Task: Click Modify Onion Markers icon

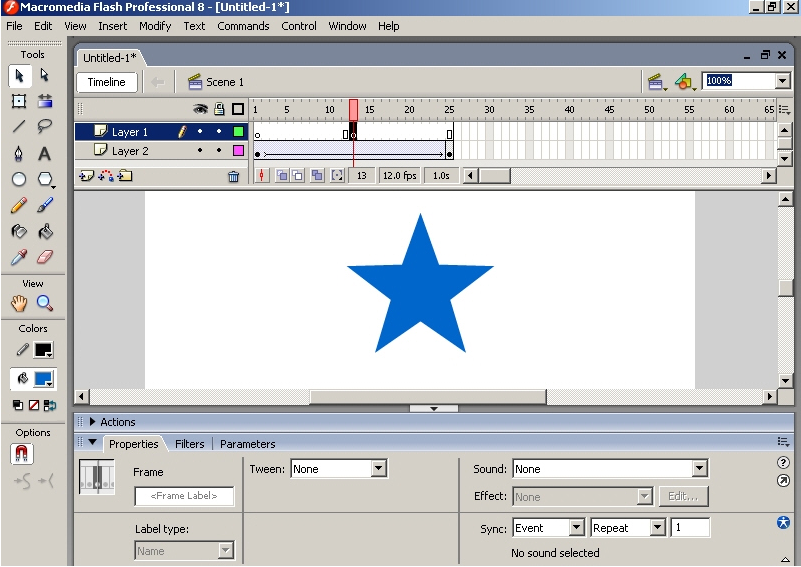Action: point(337,176)
